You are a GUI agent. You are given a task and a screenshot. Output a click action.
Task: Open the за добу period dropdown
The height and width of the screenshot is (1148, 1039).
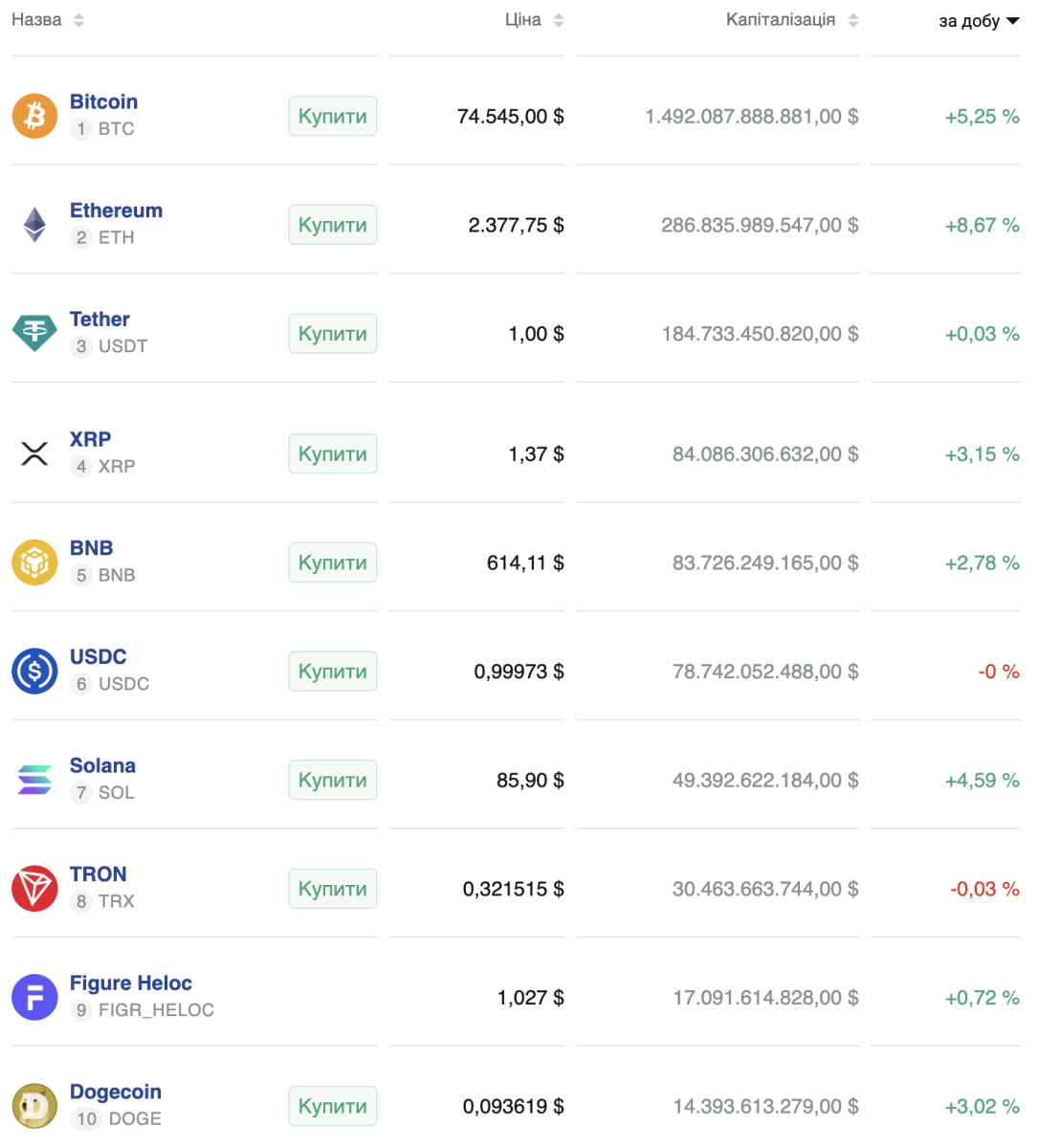(979, 21)
